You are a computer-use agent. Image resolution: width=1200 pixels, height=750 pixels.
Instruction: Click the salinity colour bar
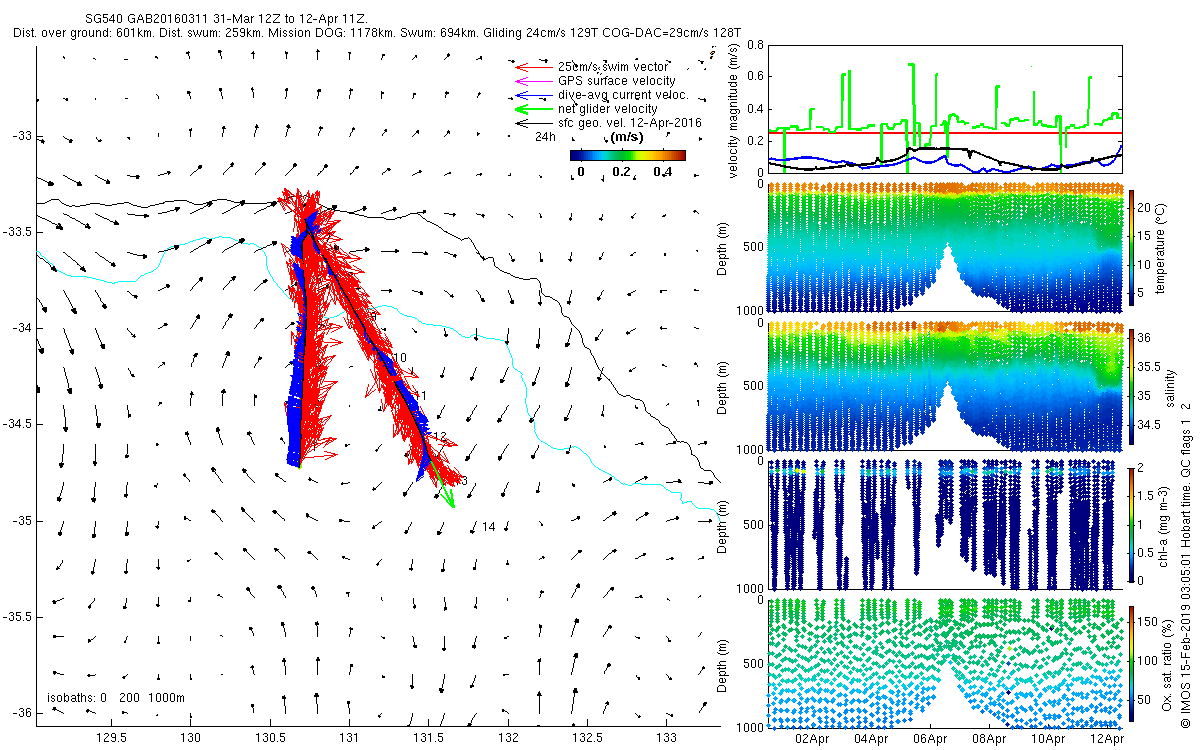tap(1133, 387)
